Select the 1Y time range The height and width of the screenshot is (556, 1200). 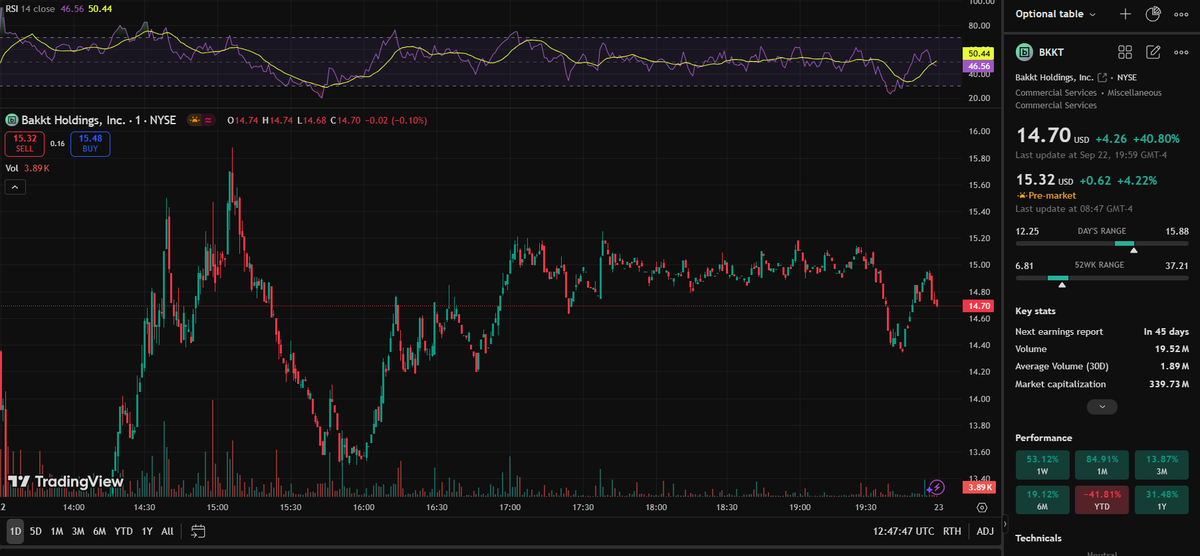pos(147,531)
